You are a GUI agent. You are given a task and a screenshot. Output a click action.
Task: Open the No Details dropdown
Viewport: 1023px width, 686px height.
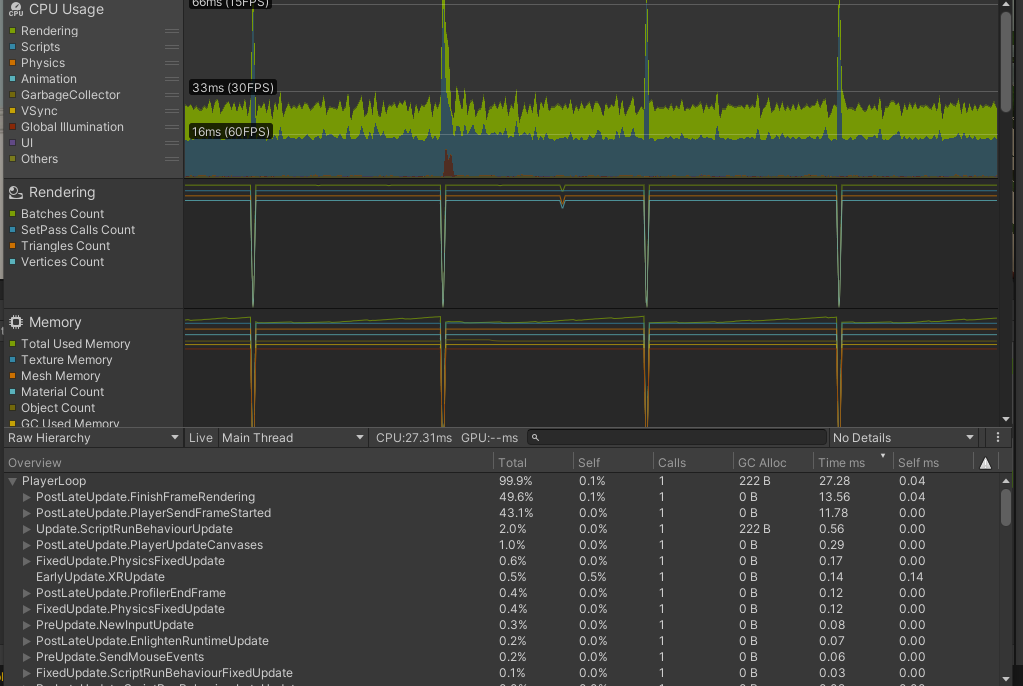click(900, 437)
